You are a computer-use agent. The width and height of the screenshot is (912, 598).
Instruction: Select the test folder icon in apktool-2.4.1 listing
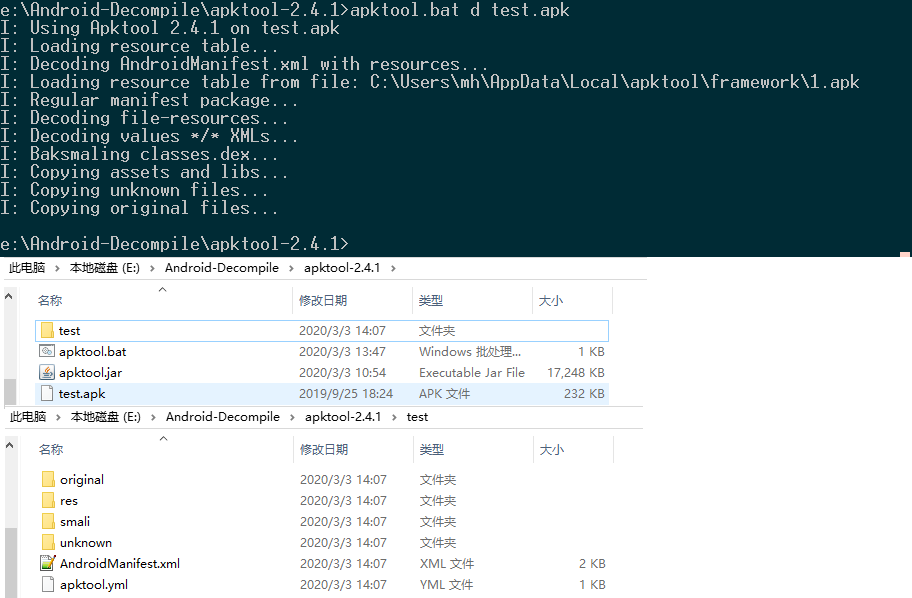click(x=48, y=330)
